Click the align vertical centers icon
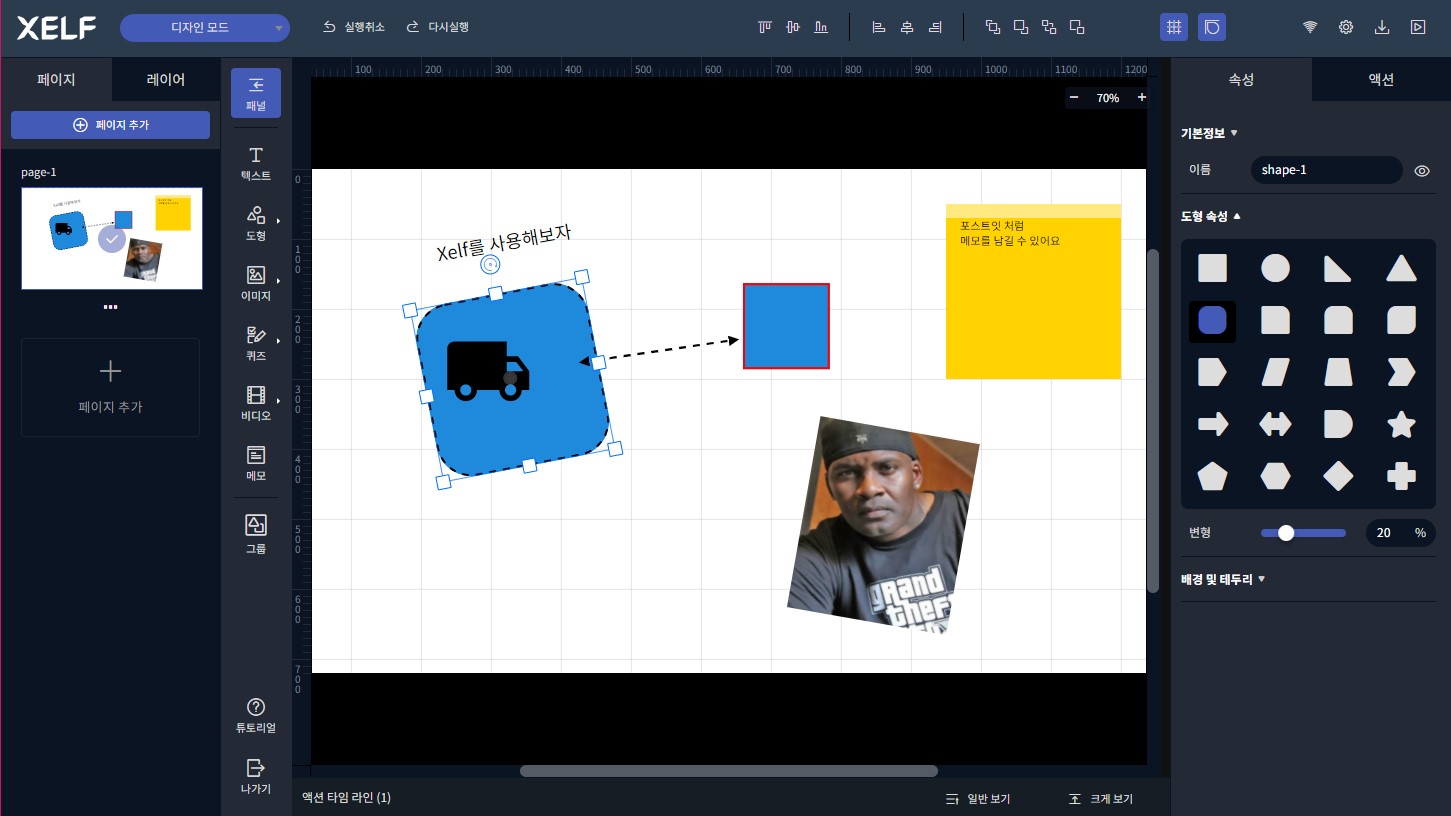 tap(794, 27)
